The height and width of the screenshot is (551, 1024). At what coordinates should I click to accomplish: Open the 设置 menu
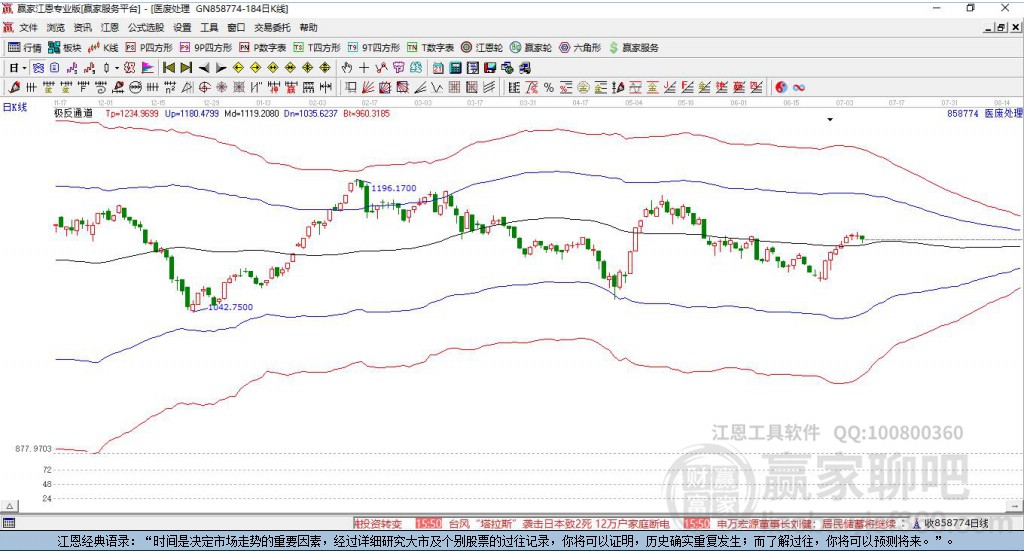[182, 27]
